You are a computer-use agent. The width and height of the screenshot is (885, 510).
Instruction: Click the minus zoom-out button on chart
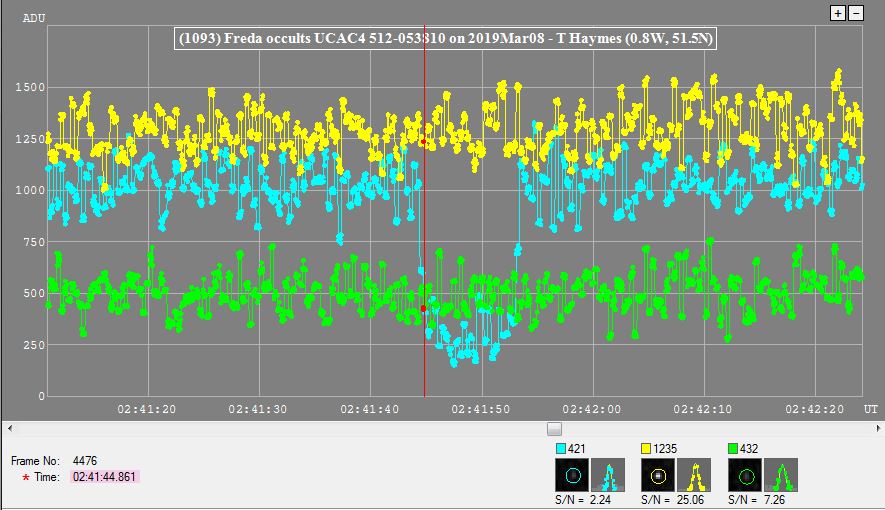[856, 13]
